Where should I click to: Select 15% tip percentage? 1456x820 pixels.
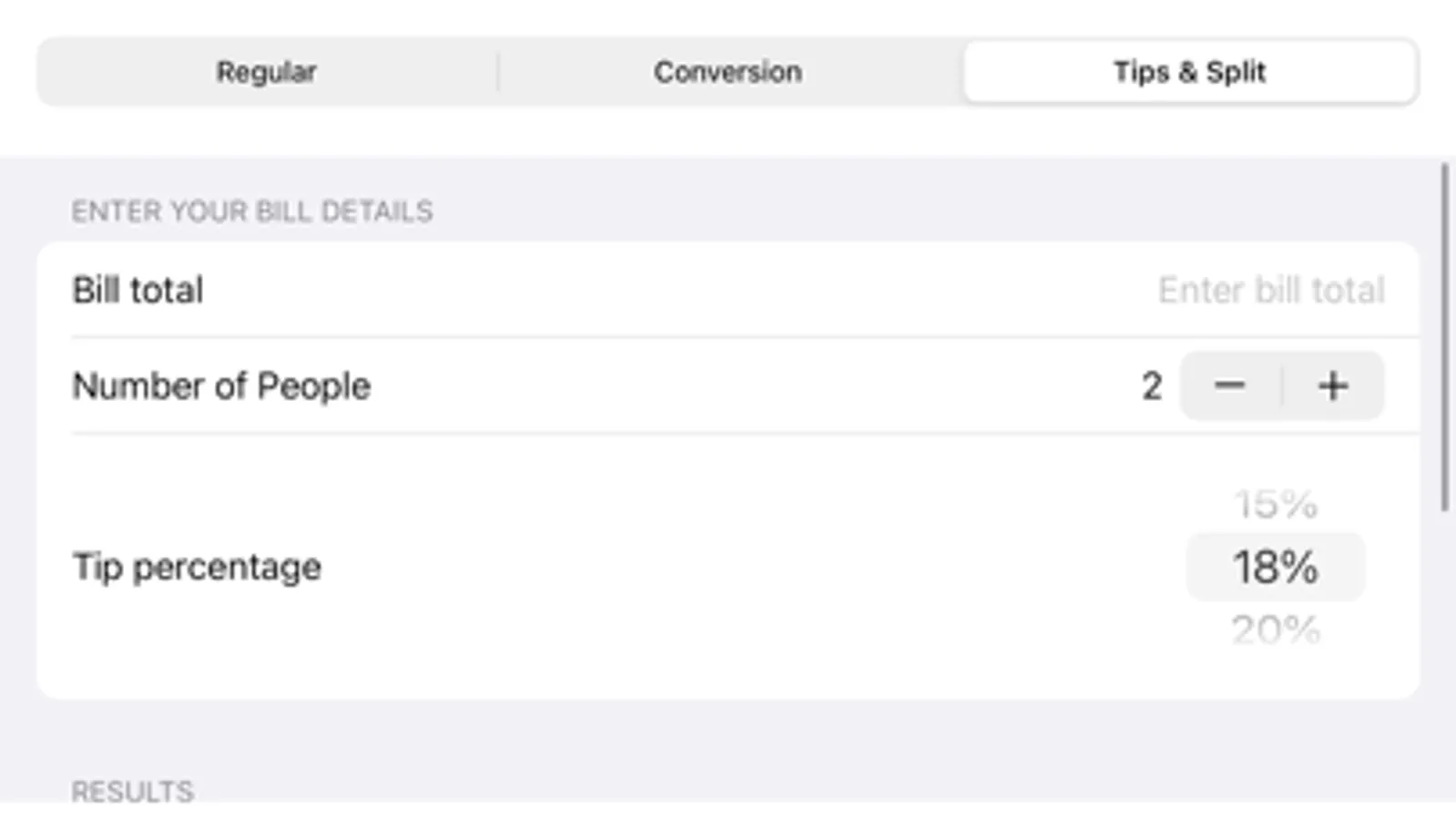(1274, 502)
